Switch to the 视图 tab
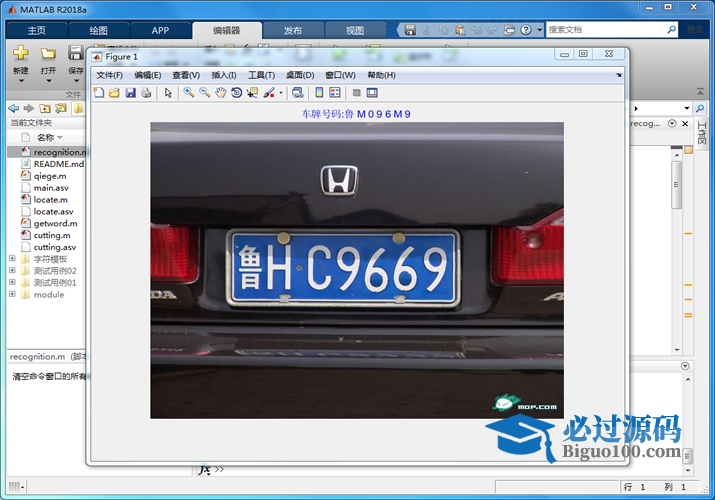This screenshot has width=715, height=500. pos(355,31)
